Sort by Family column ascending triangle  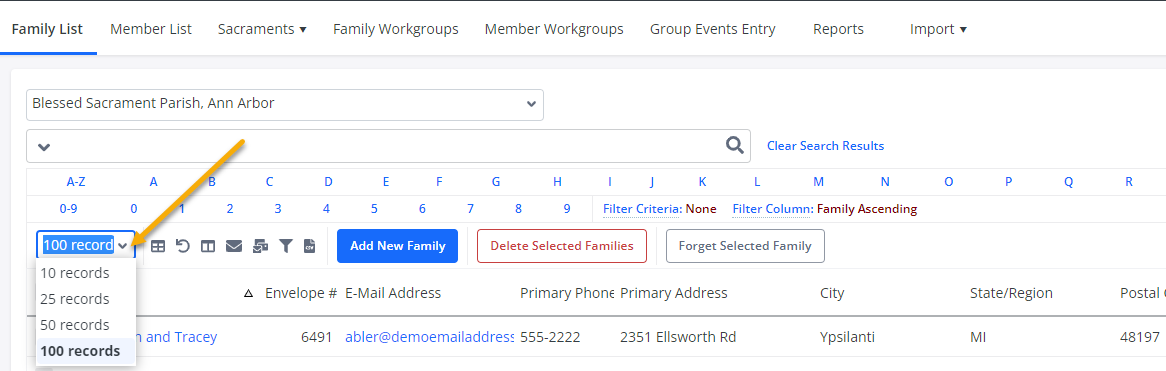[x=249, y=294]
